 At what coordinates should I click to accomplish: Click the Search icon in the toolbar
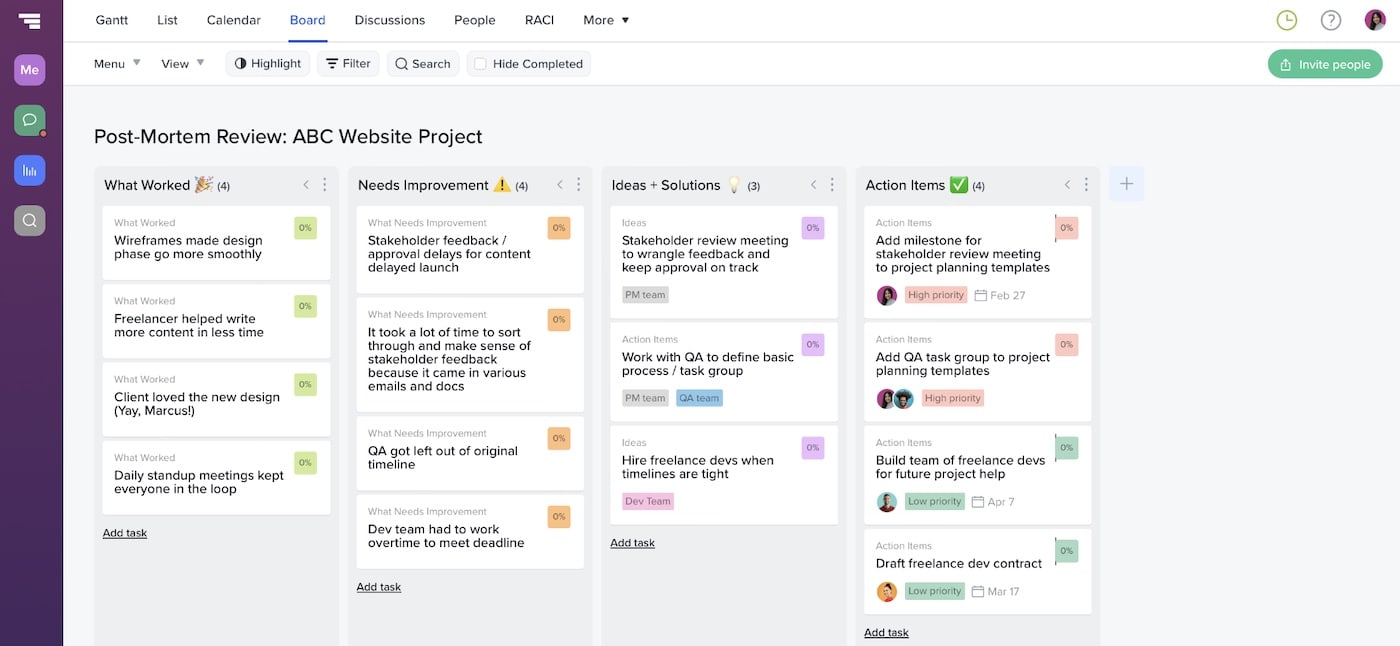tap(422, 63)
